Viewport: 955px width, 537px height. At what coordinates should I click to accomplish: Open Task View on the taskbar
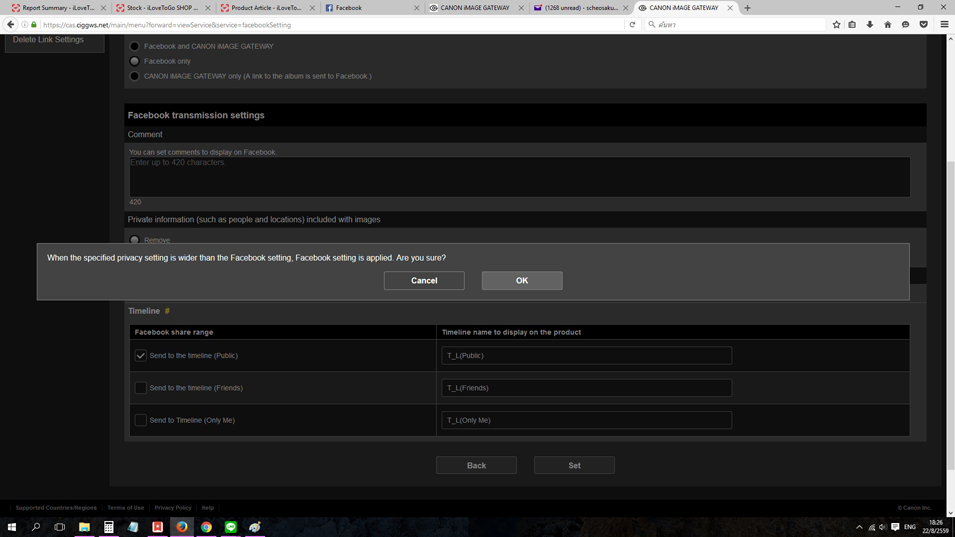point(60,527)
